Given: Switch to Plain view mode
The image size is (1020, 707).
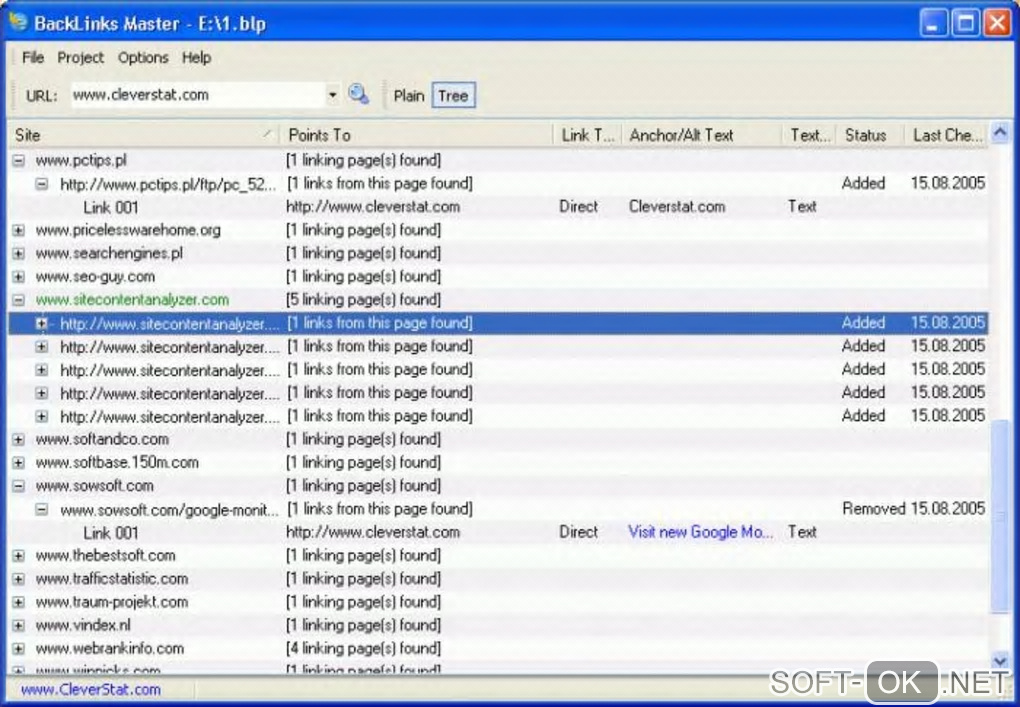Looking at the screenshot, I should coord(409,96).
